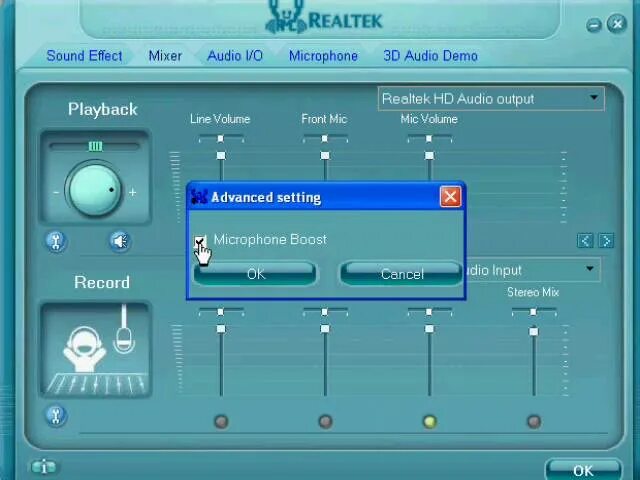This screenshot has width=640, height=480.
Task: Toggle the Microphone Boost checkbox
Action: click(x=200, y=240)
